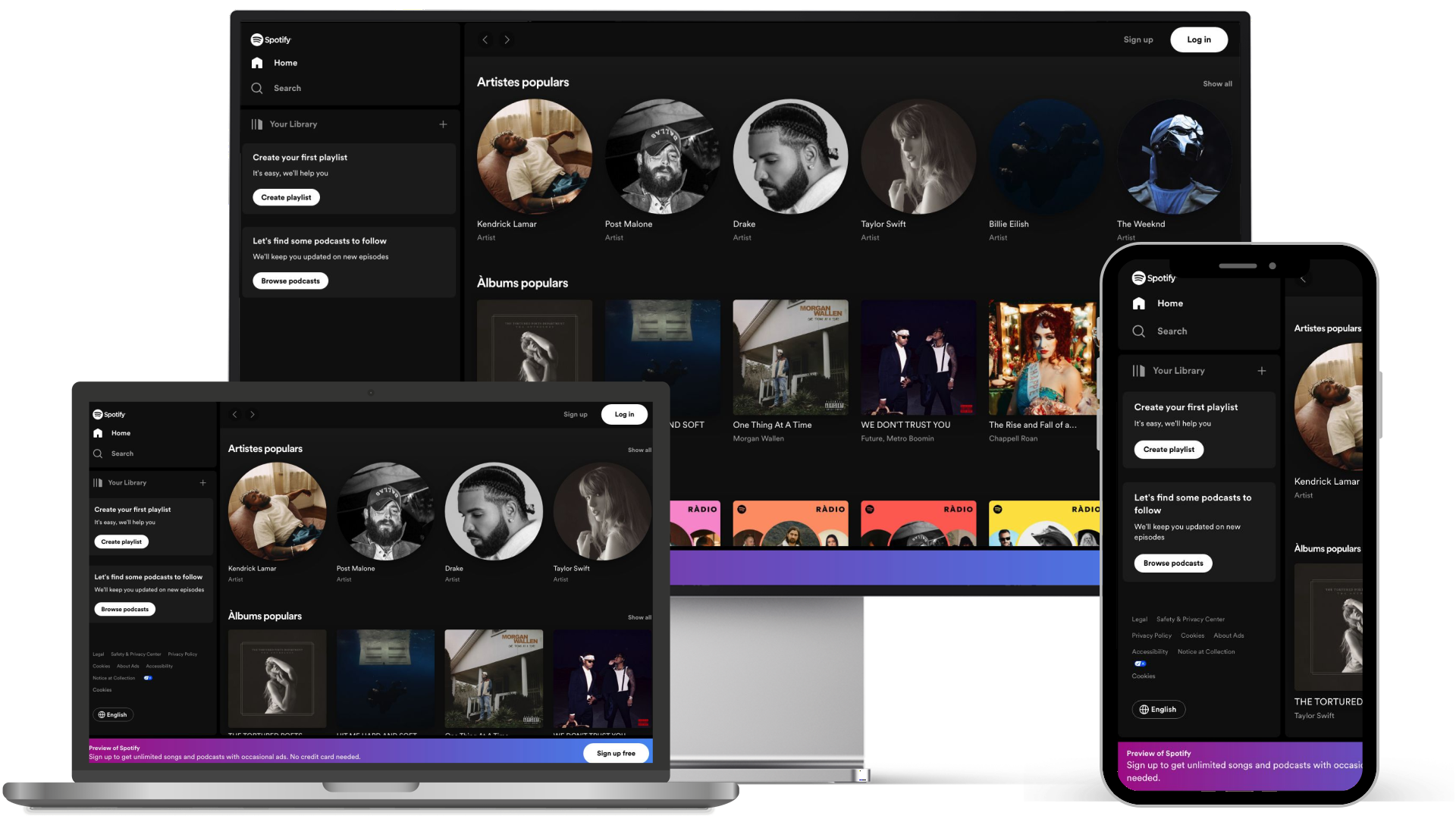Open the English language selector on the phone
Screen dimensions: 1456x819
(x=1159, y=710)
